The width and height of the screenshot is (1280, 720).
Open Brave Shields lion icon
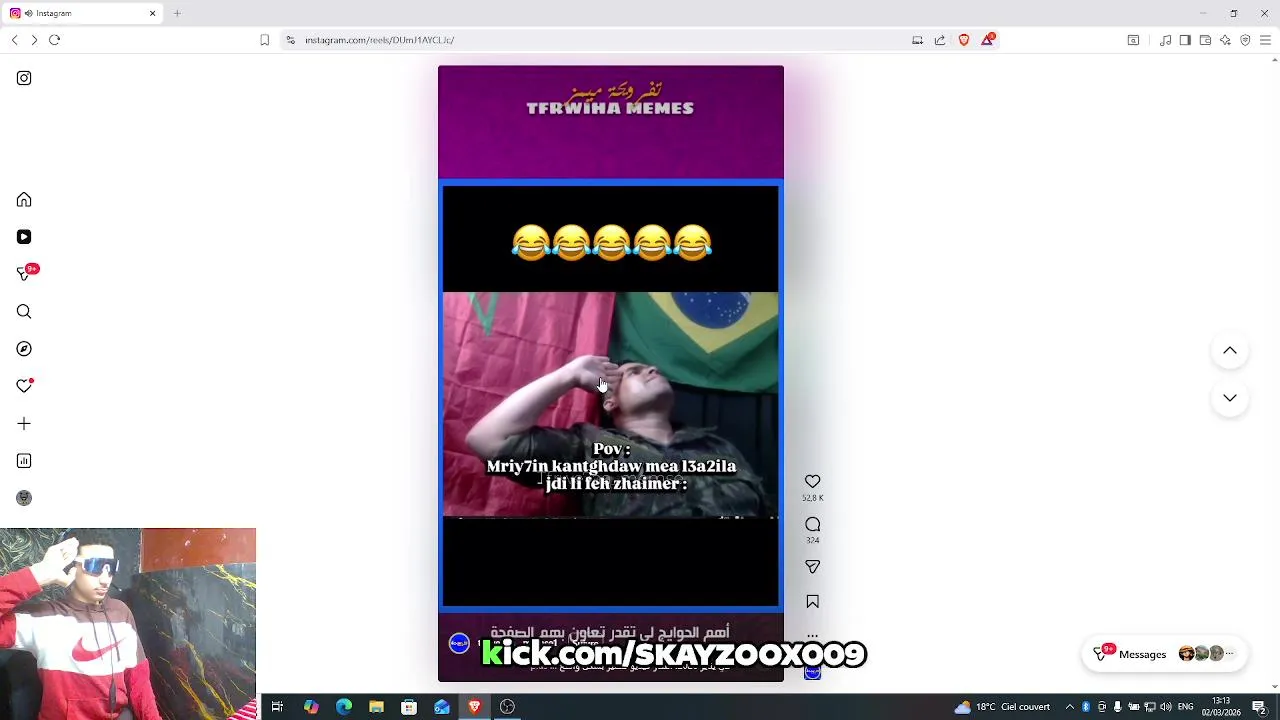tap(964, 40)
